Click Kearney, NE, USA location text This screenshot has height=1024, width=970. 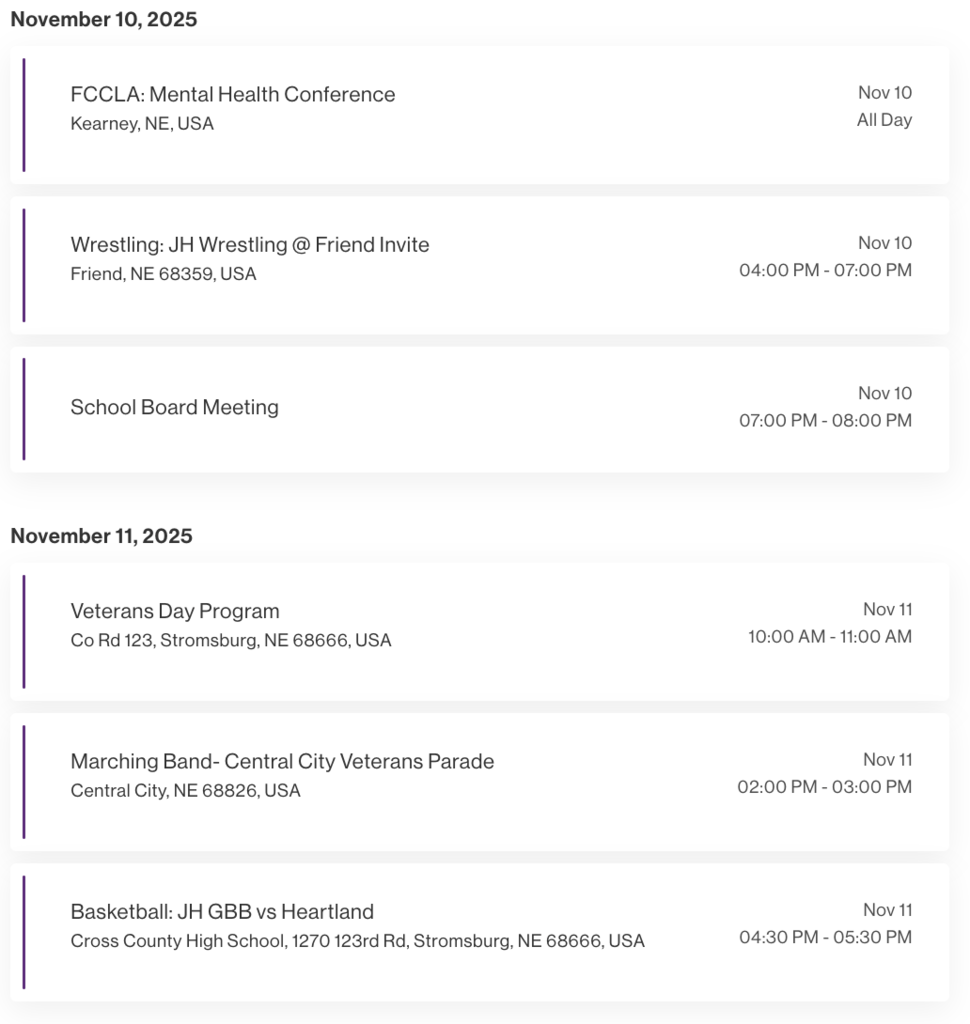point(142,124)
